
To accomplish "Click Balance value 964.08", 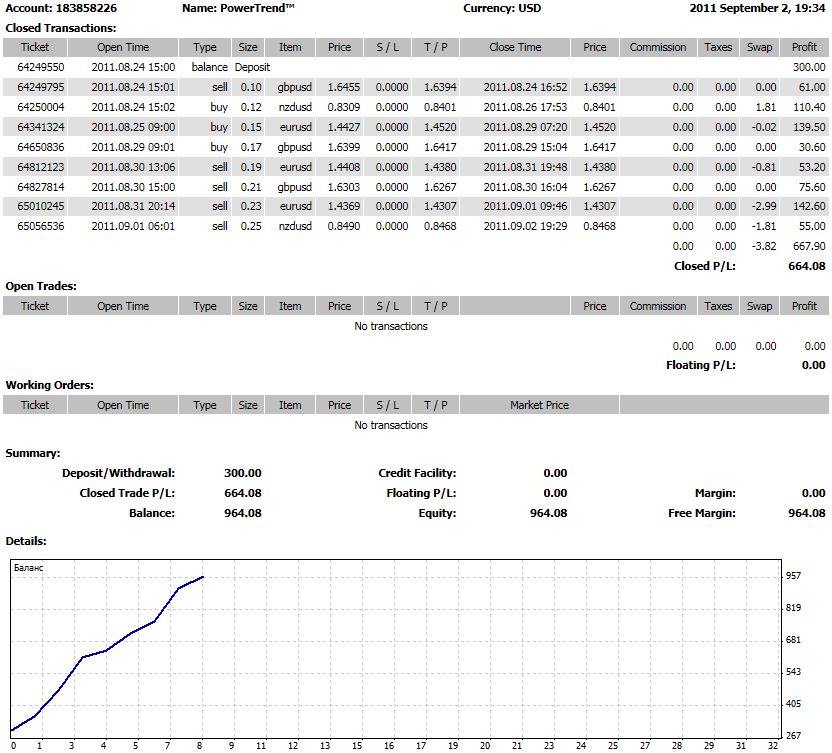I will coord(243,513).
